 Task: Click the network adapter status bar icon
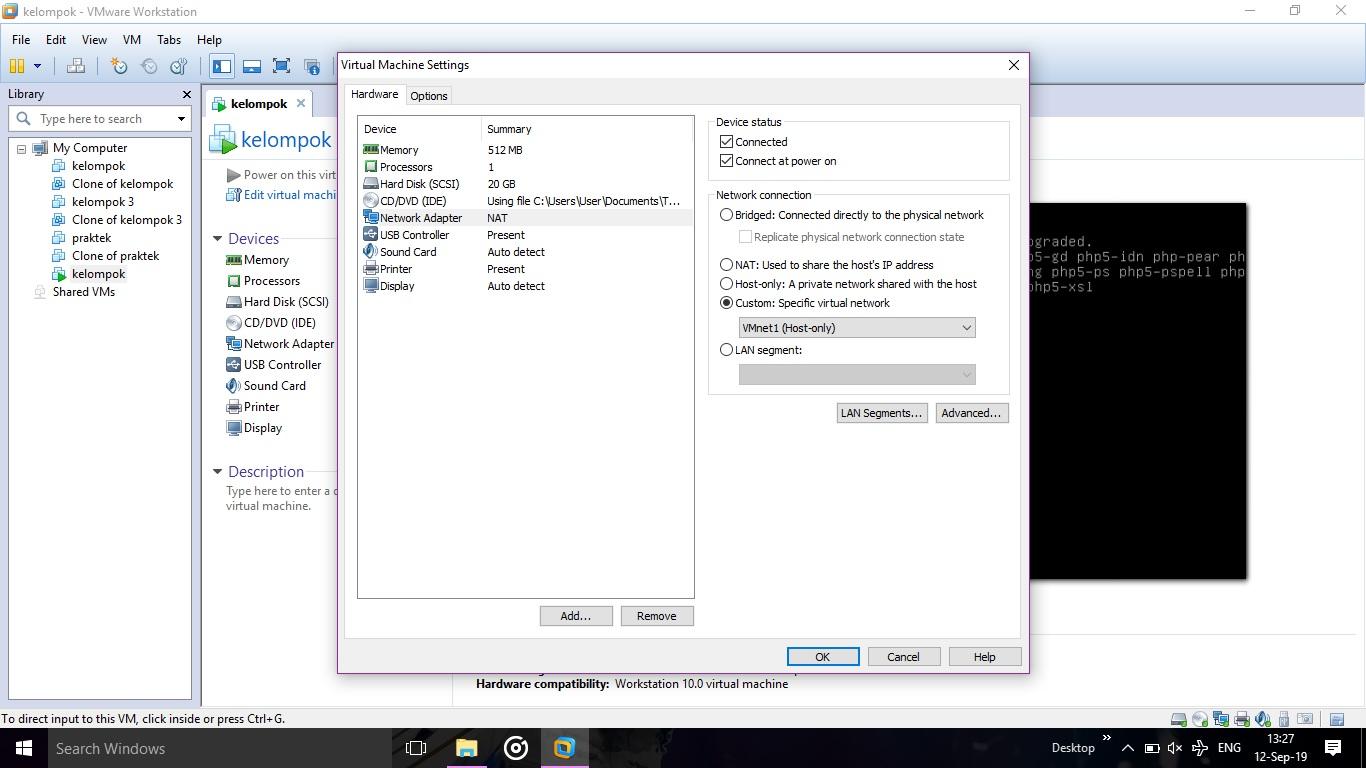1221,719
